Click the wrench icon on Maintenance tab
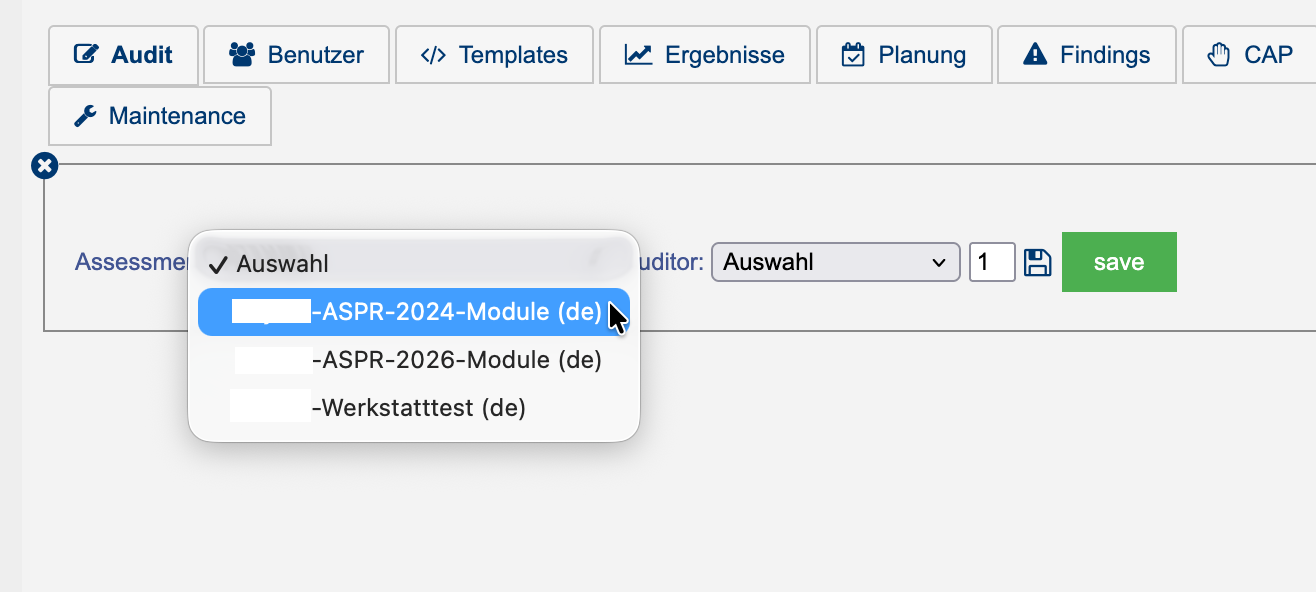The width and height of the screenshot is (1316, 592). coord(86,116)
